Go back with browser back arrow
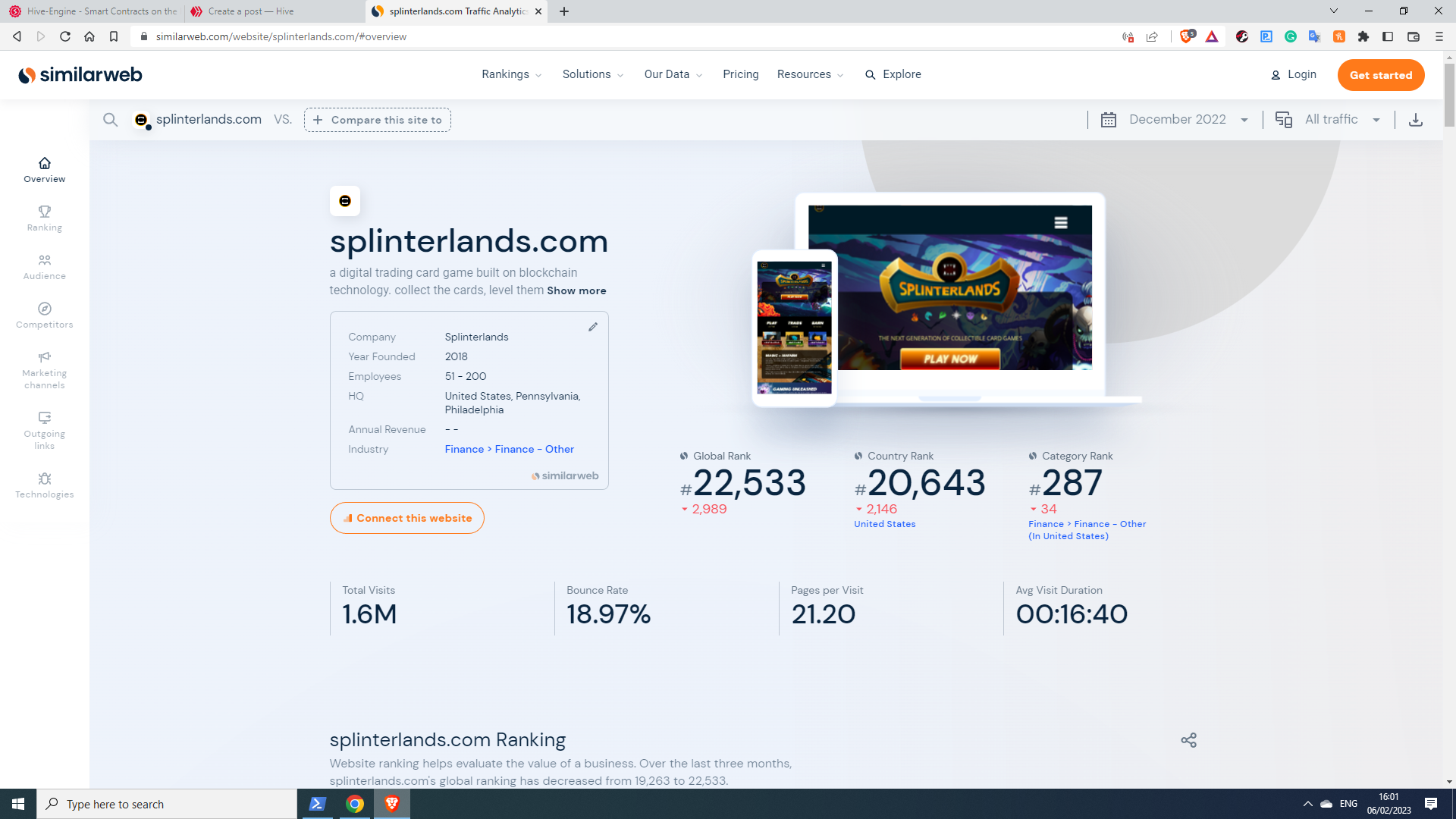1456x819 pixels. point(17,36)
